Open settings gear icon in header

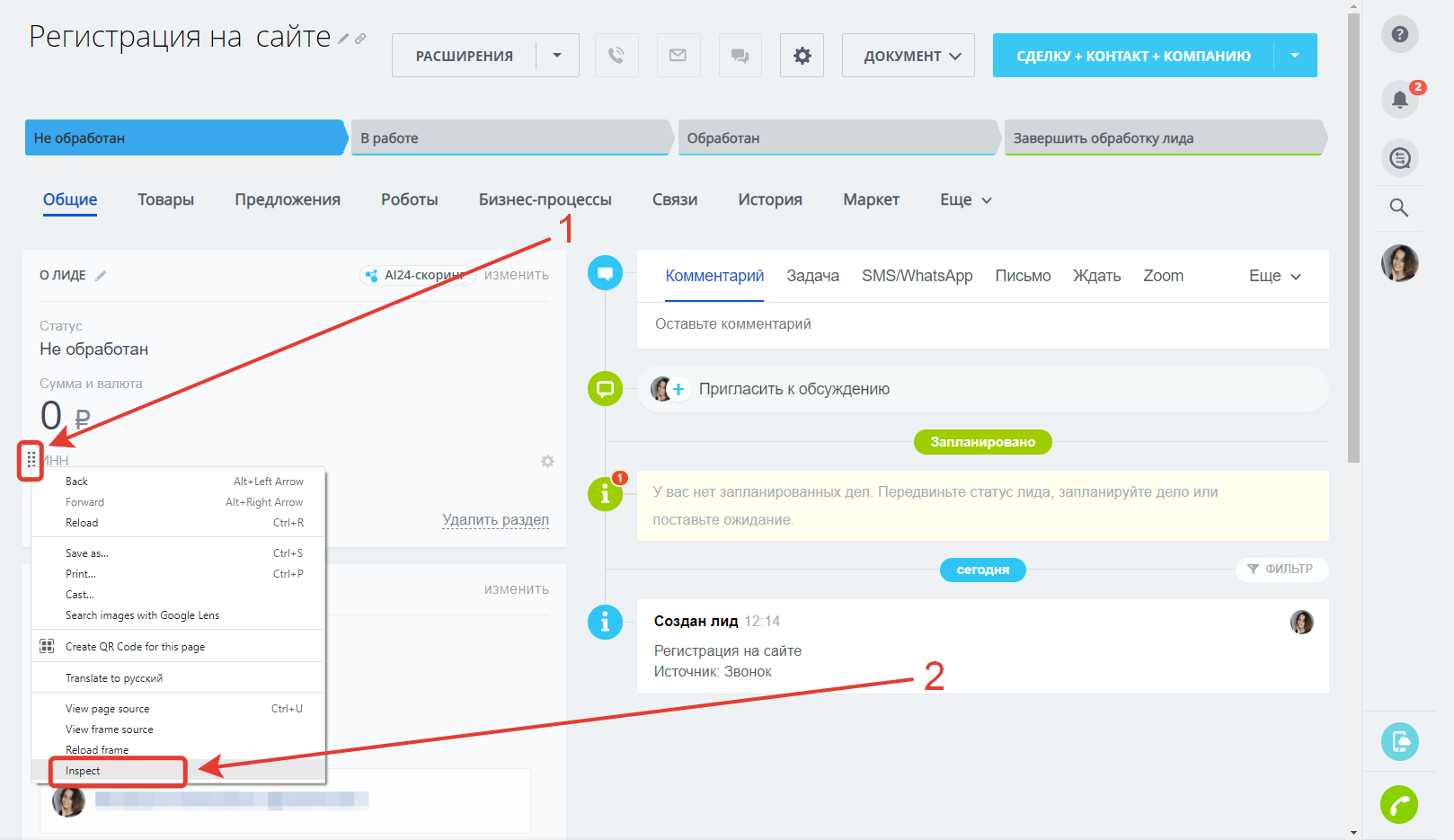[802, 56]
